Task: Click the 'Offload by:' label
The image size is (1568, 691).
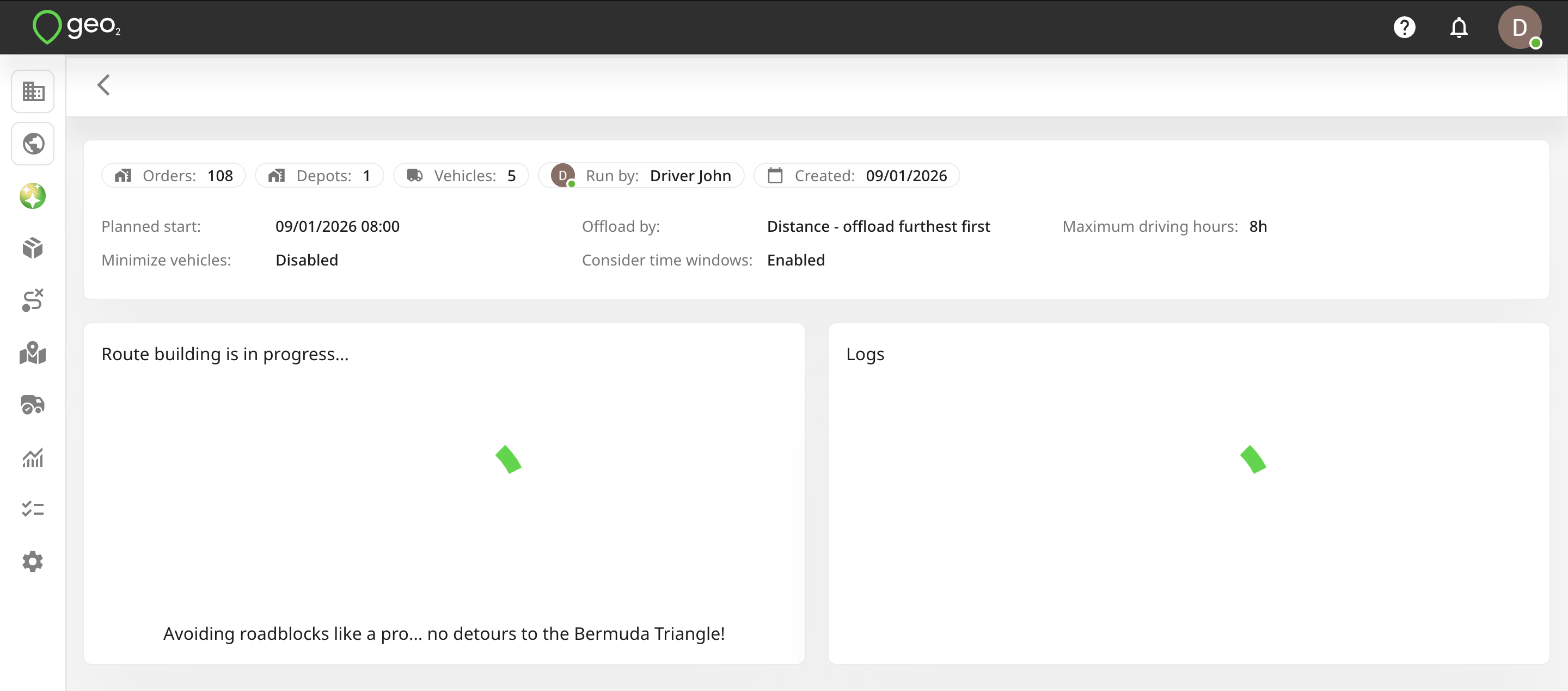Action: tap(621, 226)
